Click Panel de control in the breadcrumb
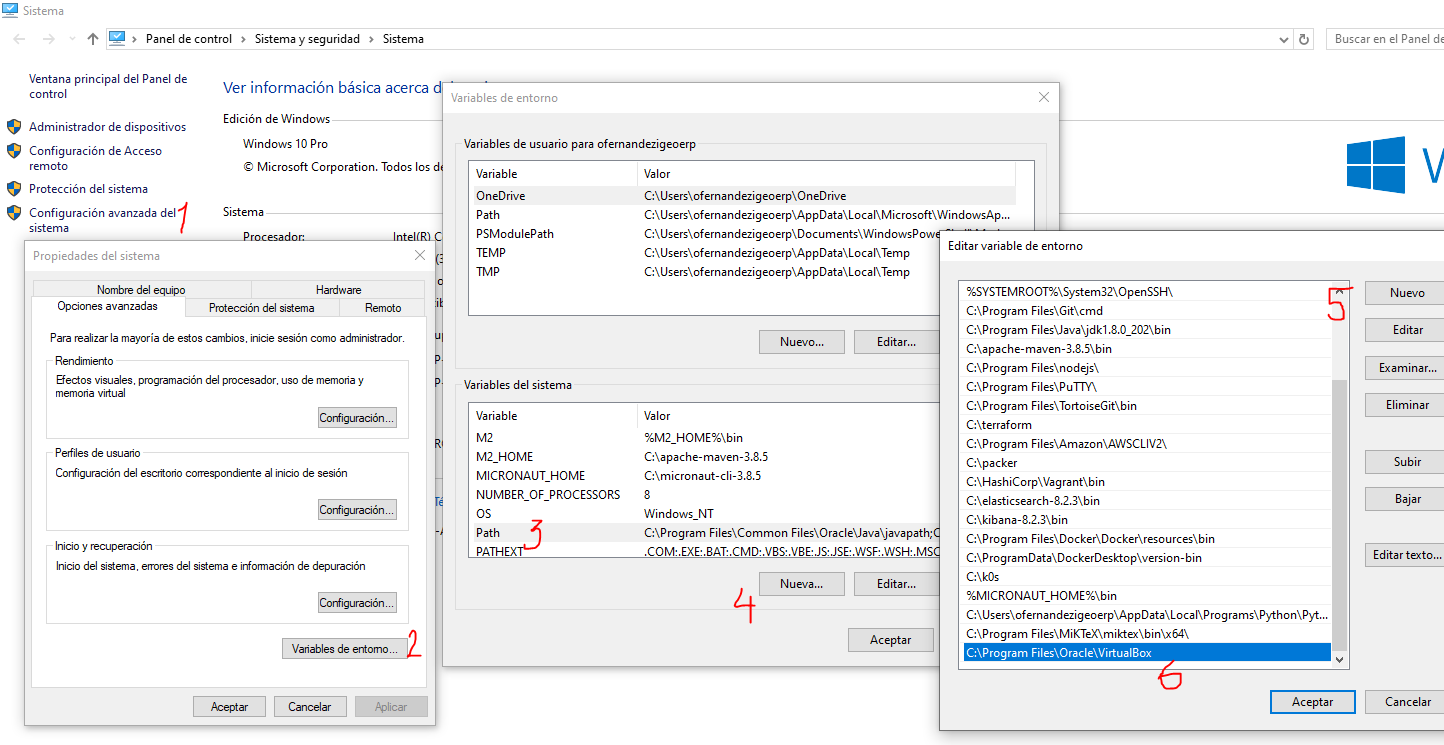1444x745 pixels. (x=188, y=39)
